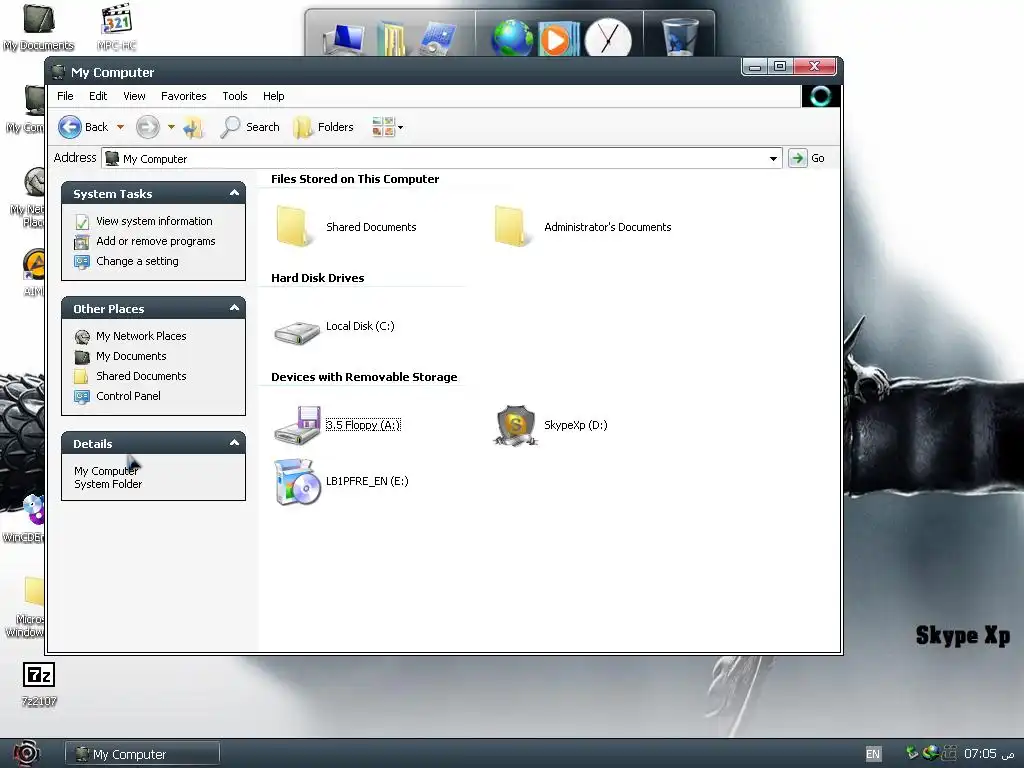1024x768 pixels.
Task: Click the Files Stored on This Computer header
Action: pyautogui.click(x=355, y=179)
